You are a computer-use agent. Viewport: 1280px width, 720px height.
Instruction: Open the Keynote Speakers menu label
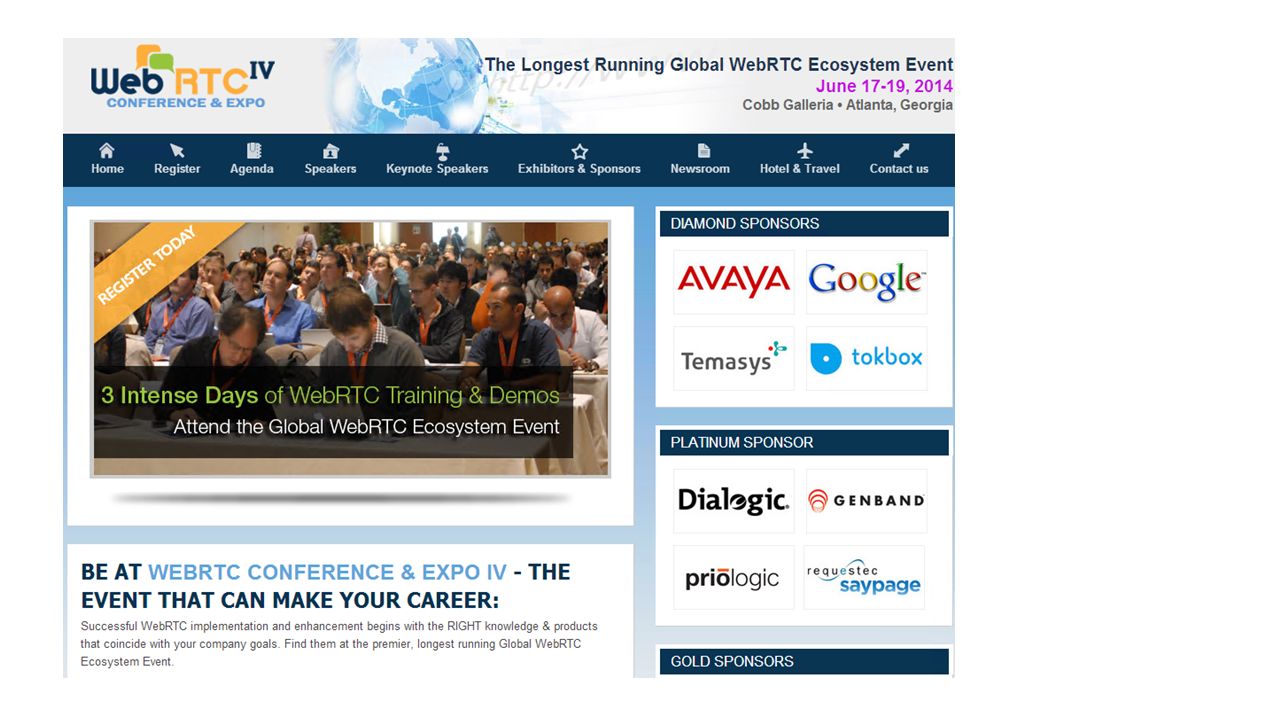(437, 169)
